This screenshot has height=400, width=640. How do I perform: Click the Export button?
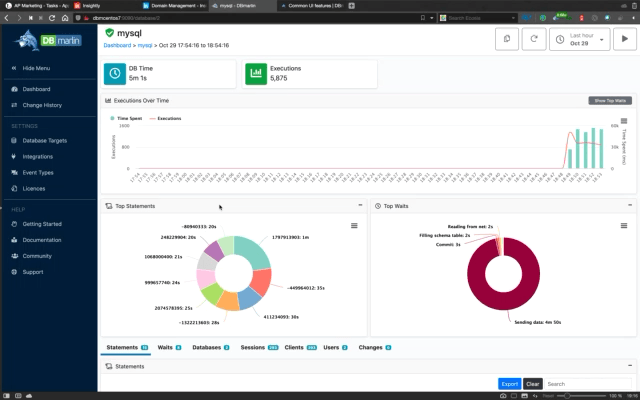coord(509,384)
